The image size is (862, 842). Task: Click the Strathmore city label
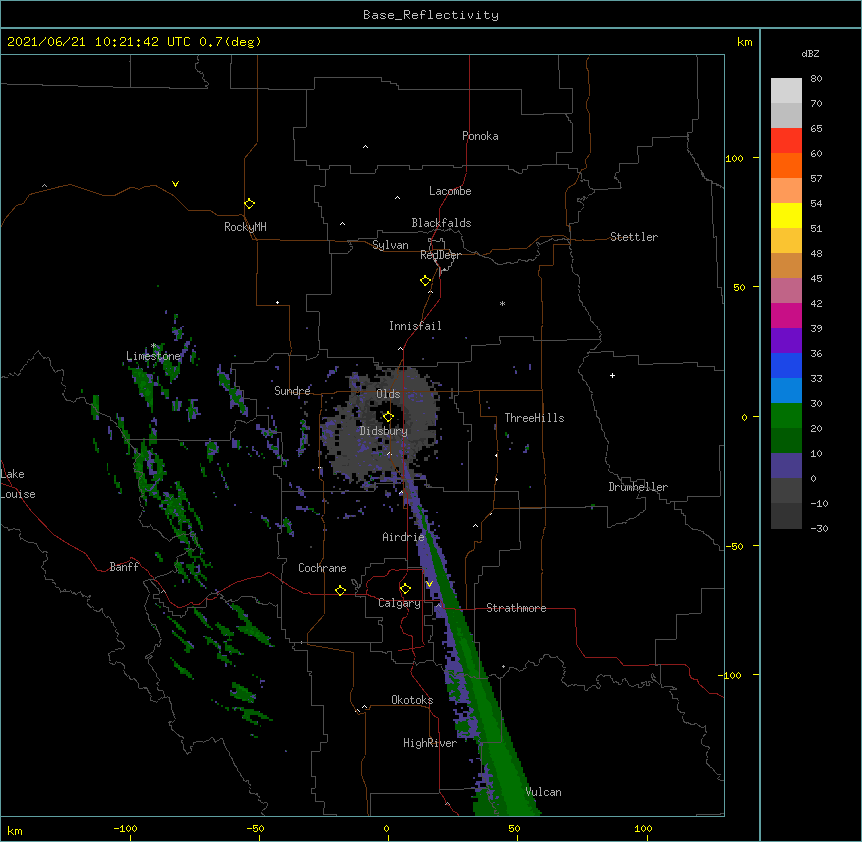(516, 608)
